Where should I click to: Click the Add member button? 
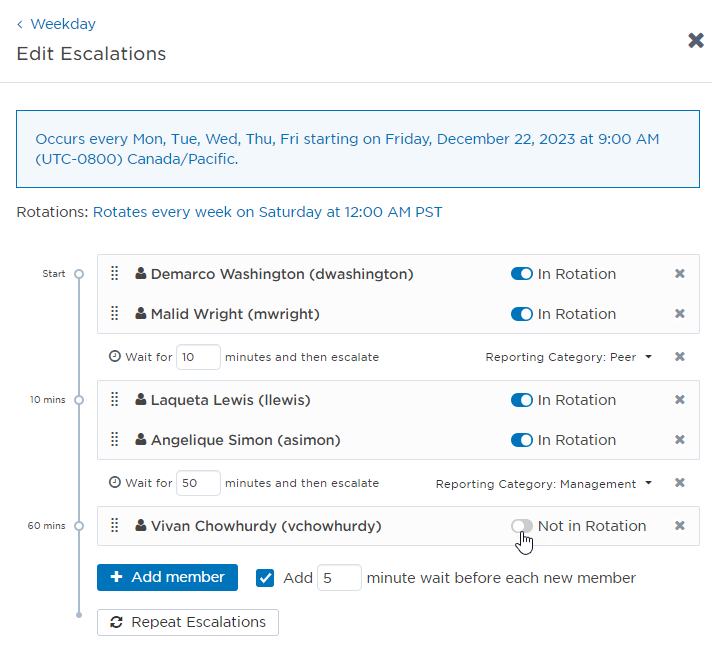pos(167,577)
